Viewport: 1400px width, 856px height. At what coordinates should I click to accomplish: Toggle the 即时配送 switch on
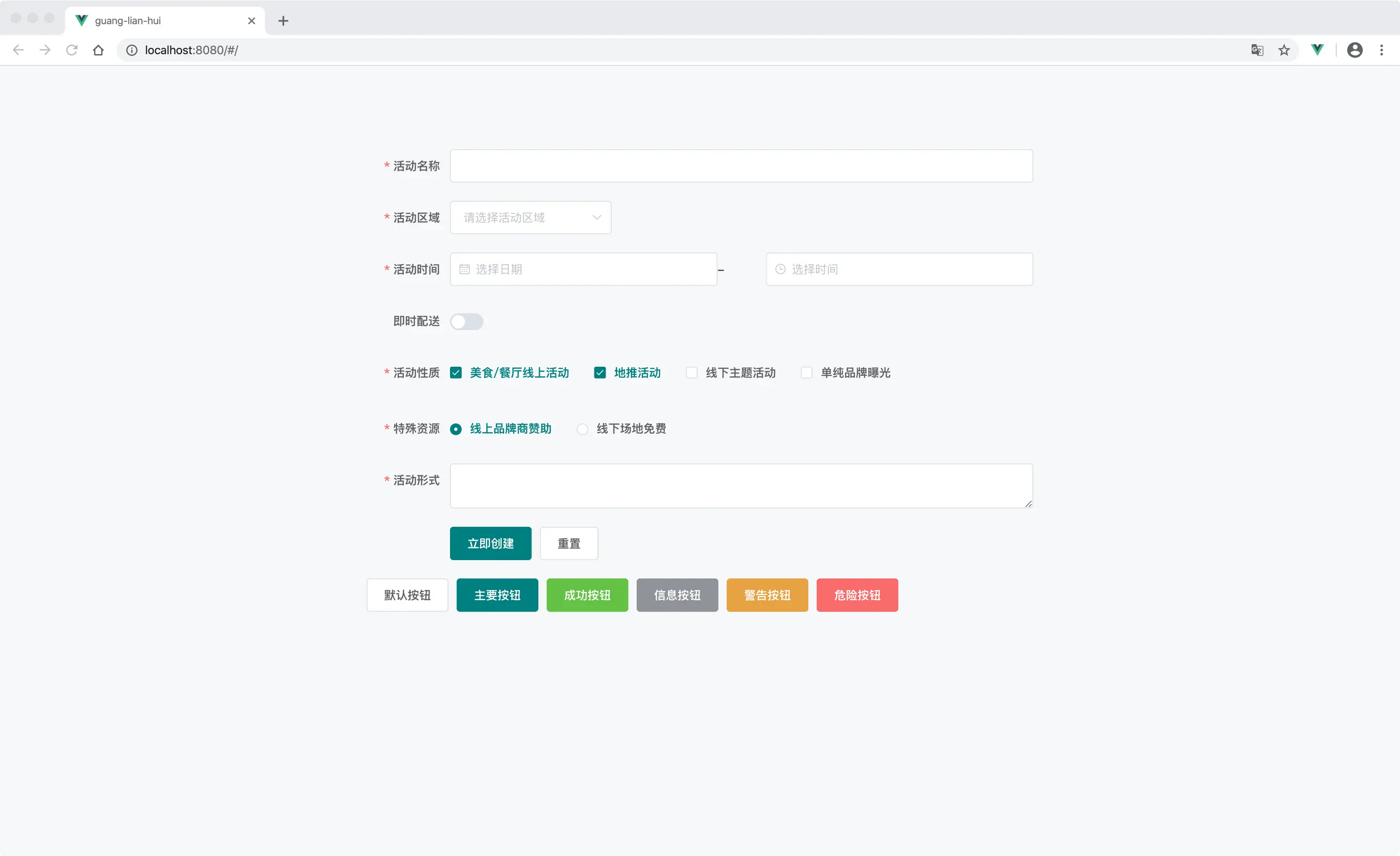[467, 321]
